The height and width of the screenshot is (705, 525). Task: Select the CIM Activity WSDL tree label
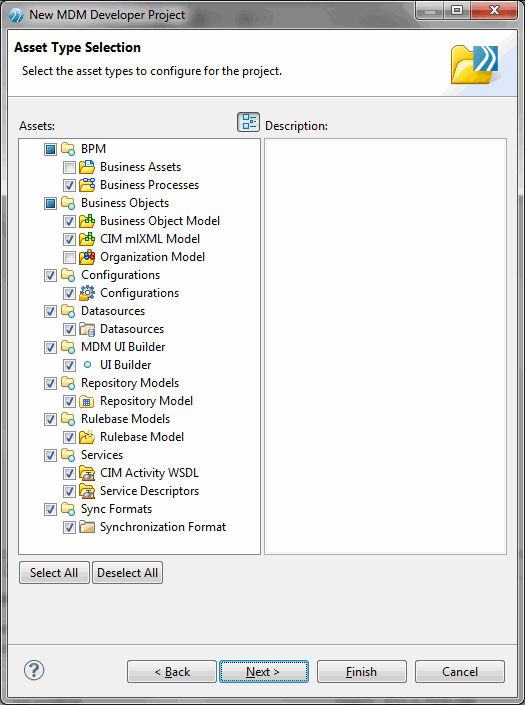click(x=149, y=473)
